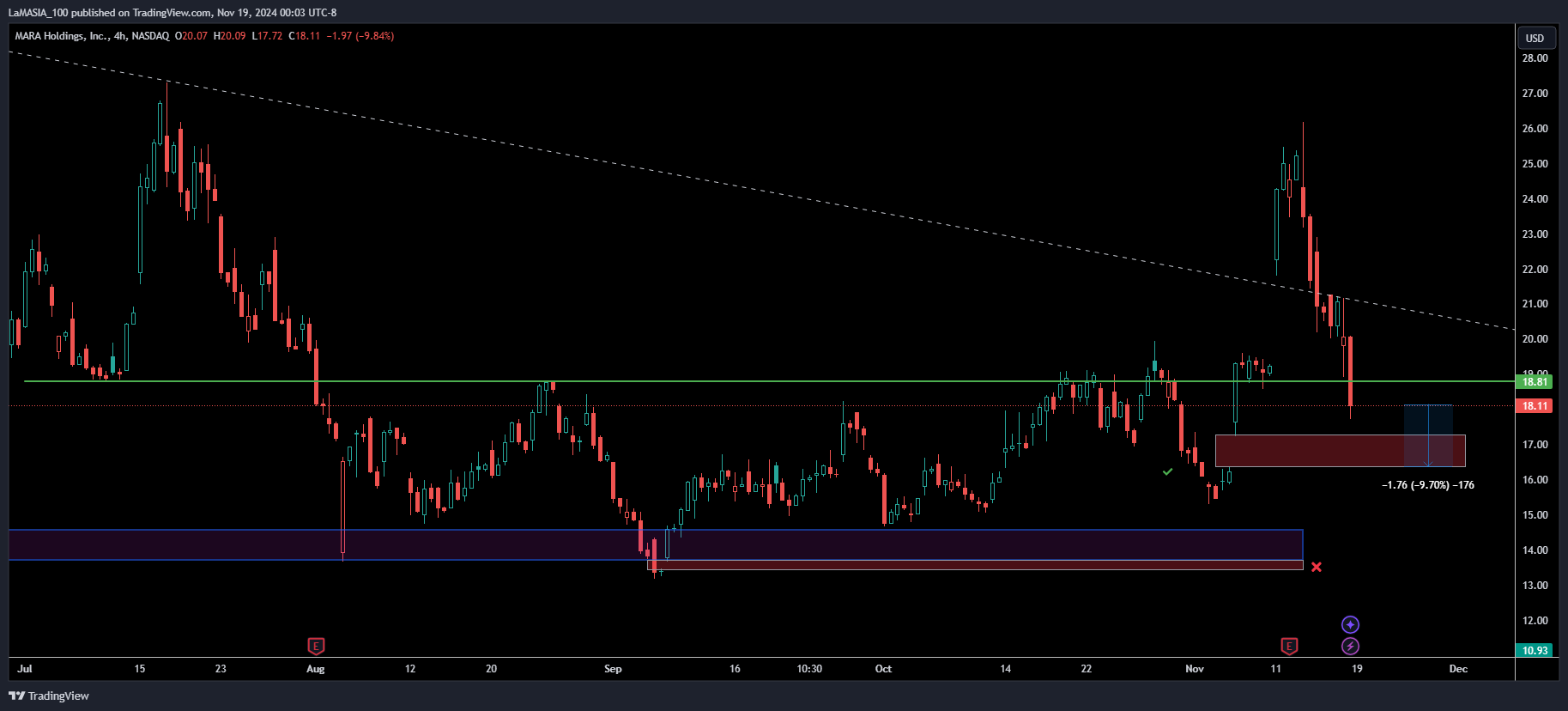Image resolution: width=1568 pixels, height=711 pixels.
Task: Click the 10:30 time axis label
Action: point(809,669)
